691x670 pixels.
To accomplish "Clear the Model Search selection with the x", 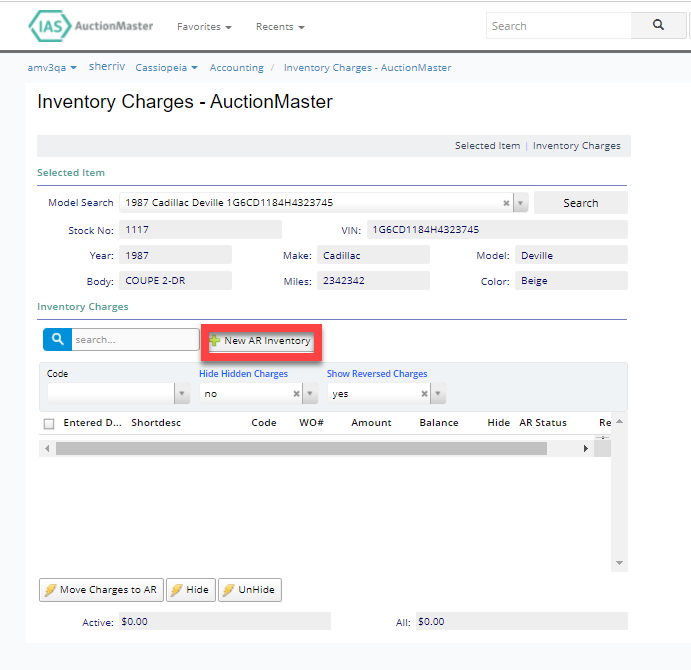I will 506,203.
